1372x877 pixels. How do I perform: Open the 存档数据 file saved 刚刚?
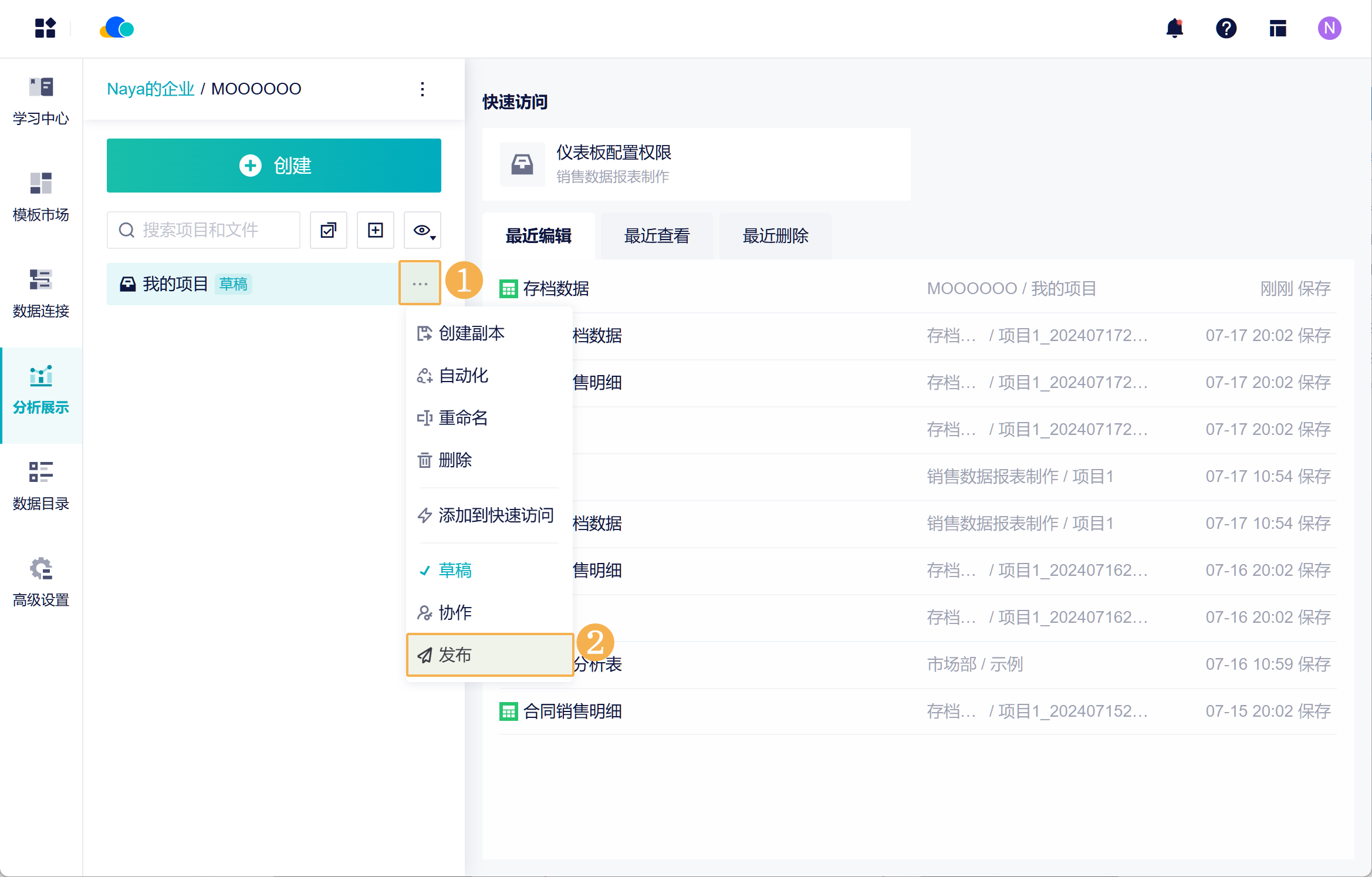[918, 289]
